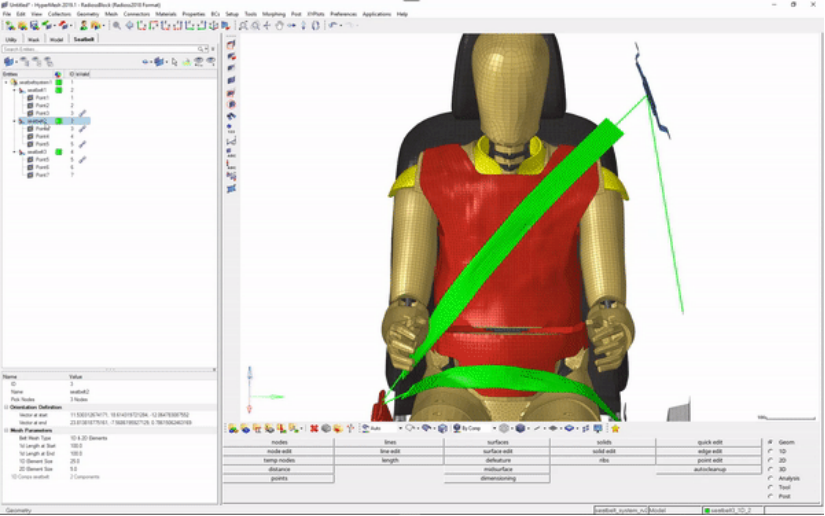Open the Mesh menu
Screen dimensions: 825x516
(111, 14)
